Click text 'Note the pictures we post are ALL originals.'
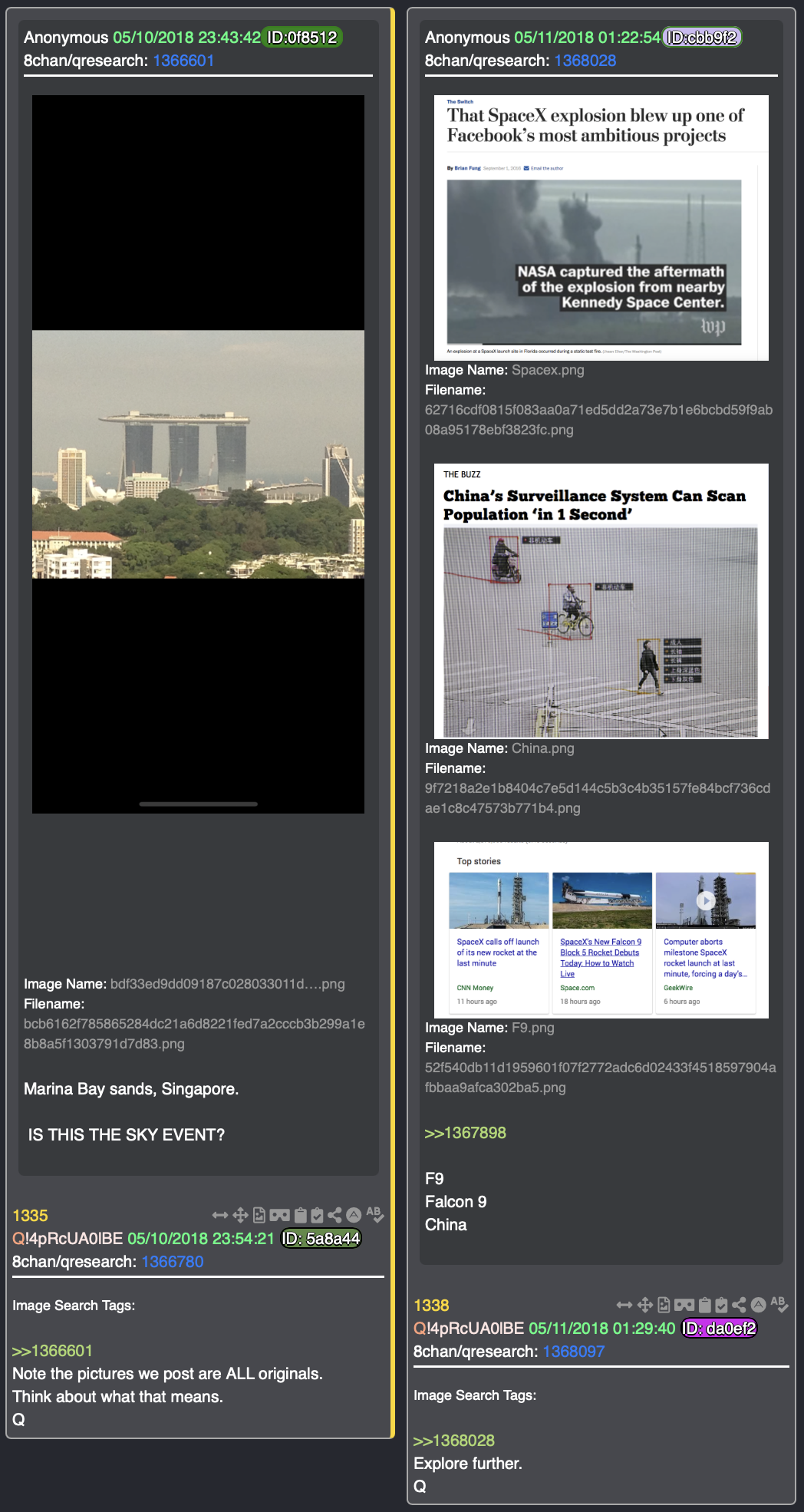804x1512 pixels. click(167, 1374)
